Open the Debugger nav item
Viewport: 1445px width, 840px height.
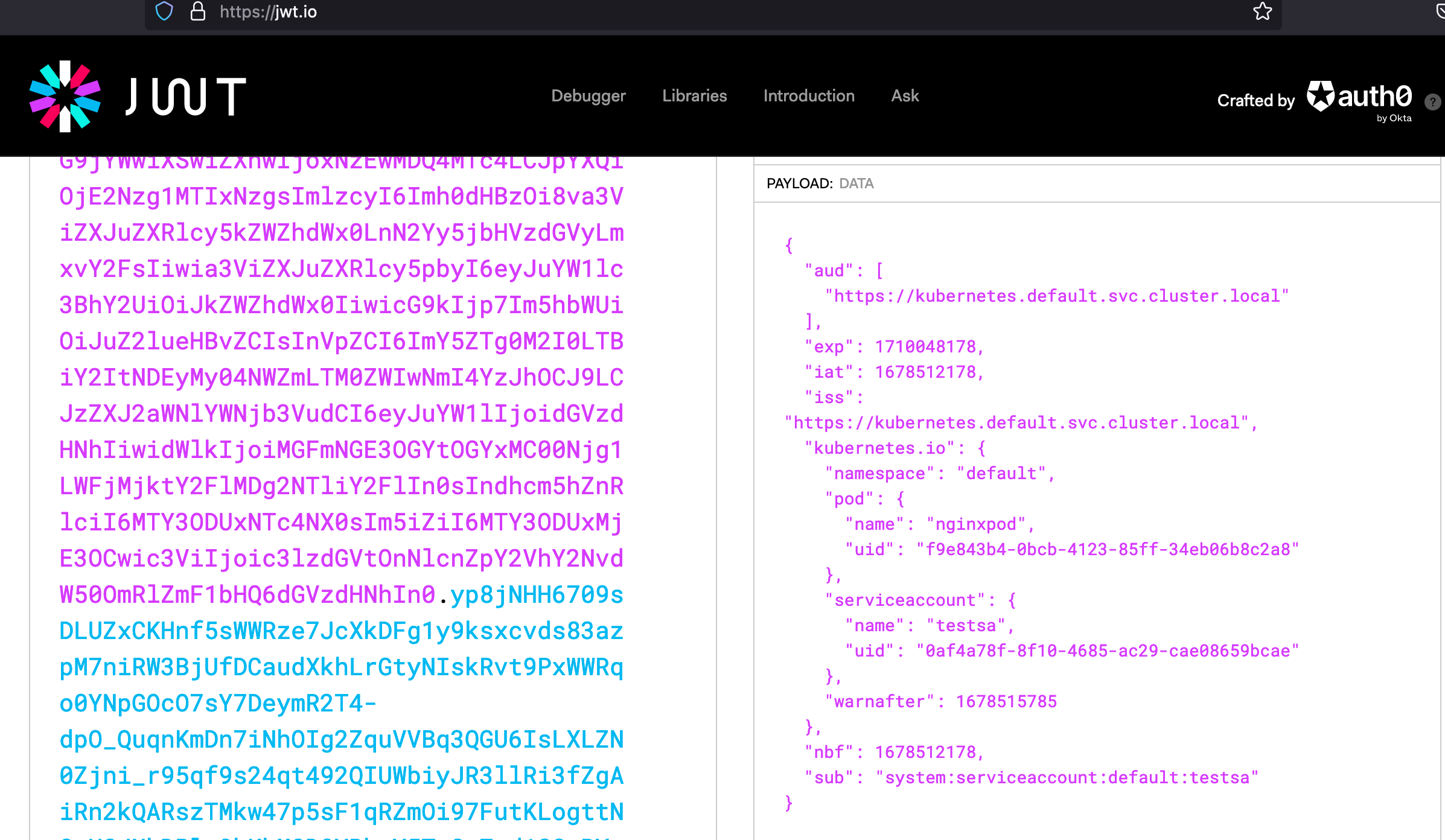(588, 96)
